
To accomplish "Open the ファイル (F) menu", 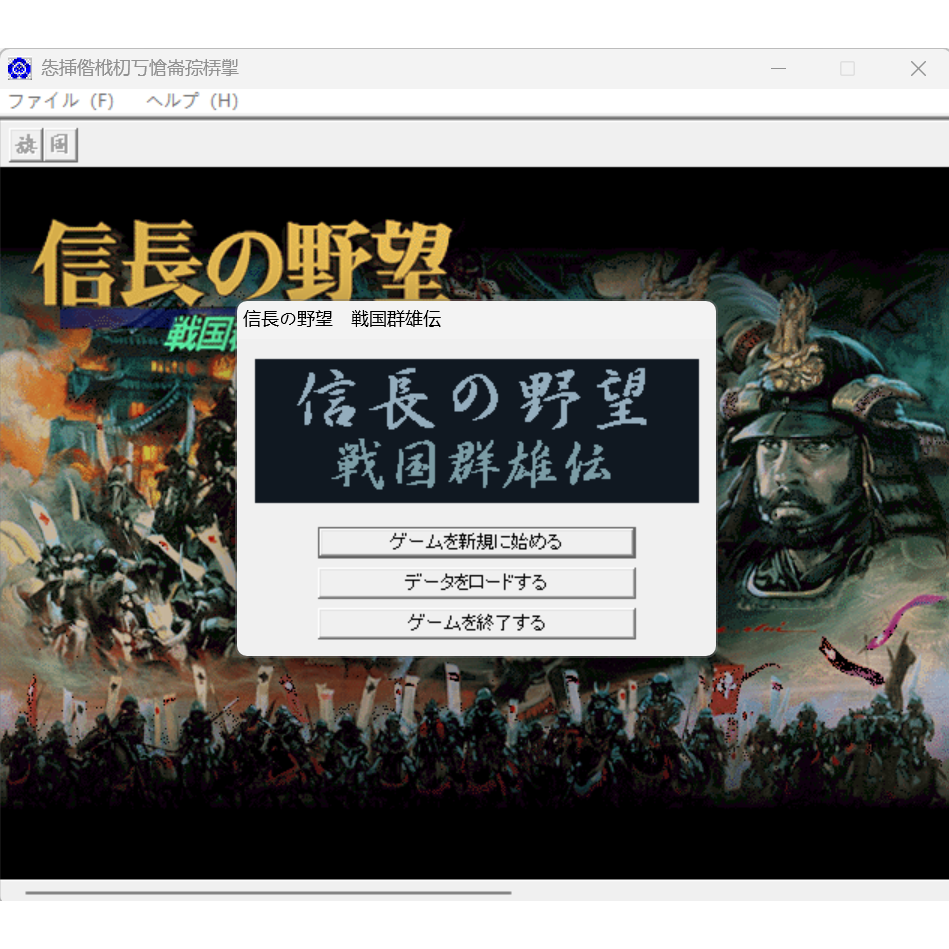I will pyautogui.click(x=61, y=100).
